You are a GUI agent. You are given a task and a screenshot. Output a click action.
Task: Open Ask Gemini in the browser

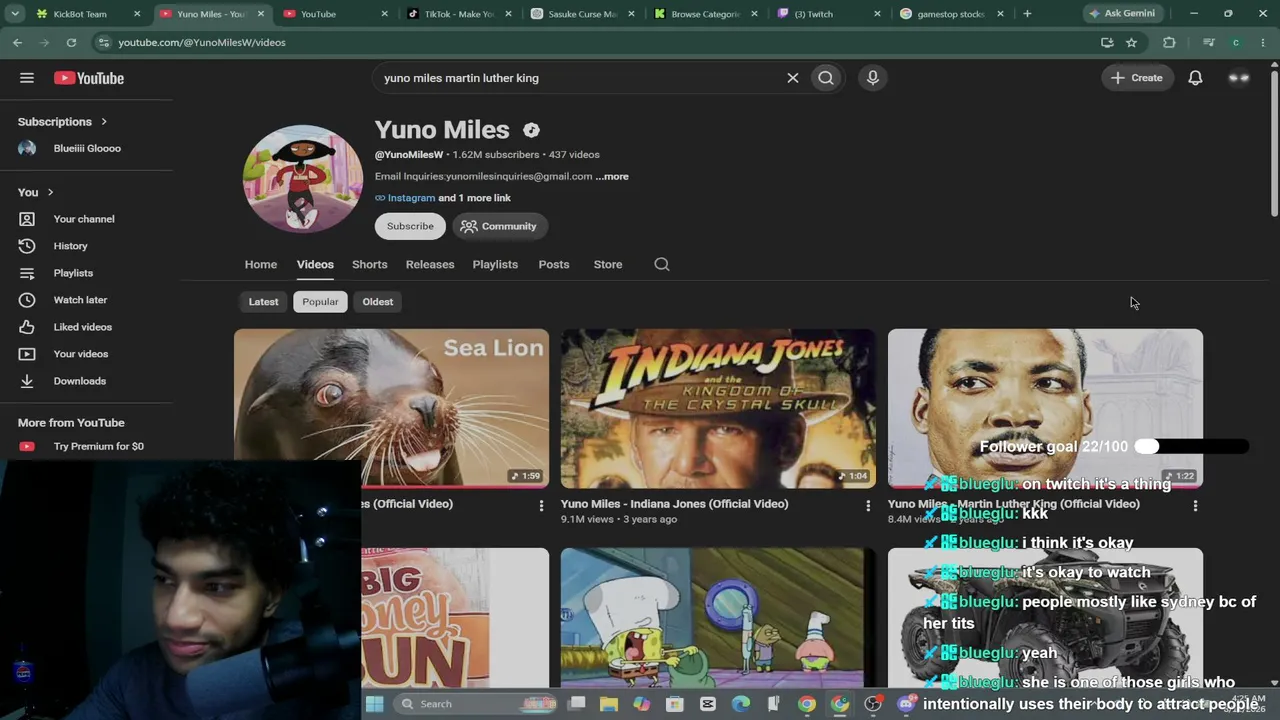coord(1121,14)
